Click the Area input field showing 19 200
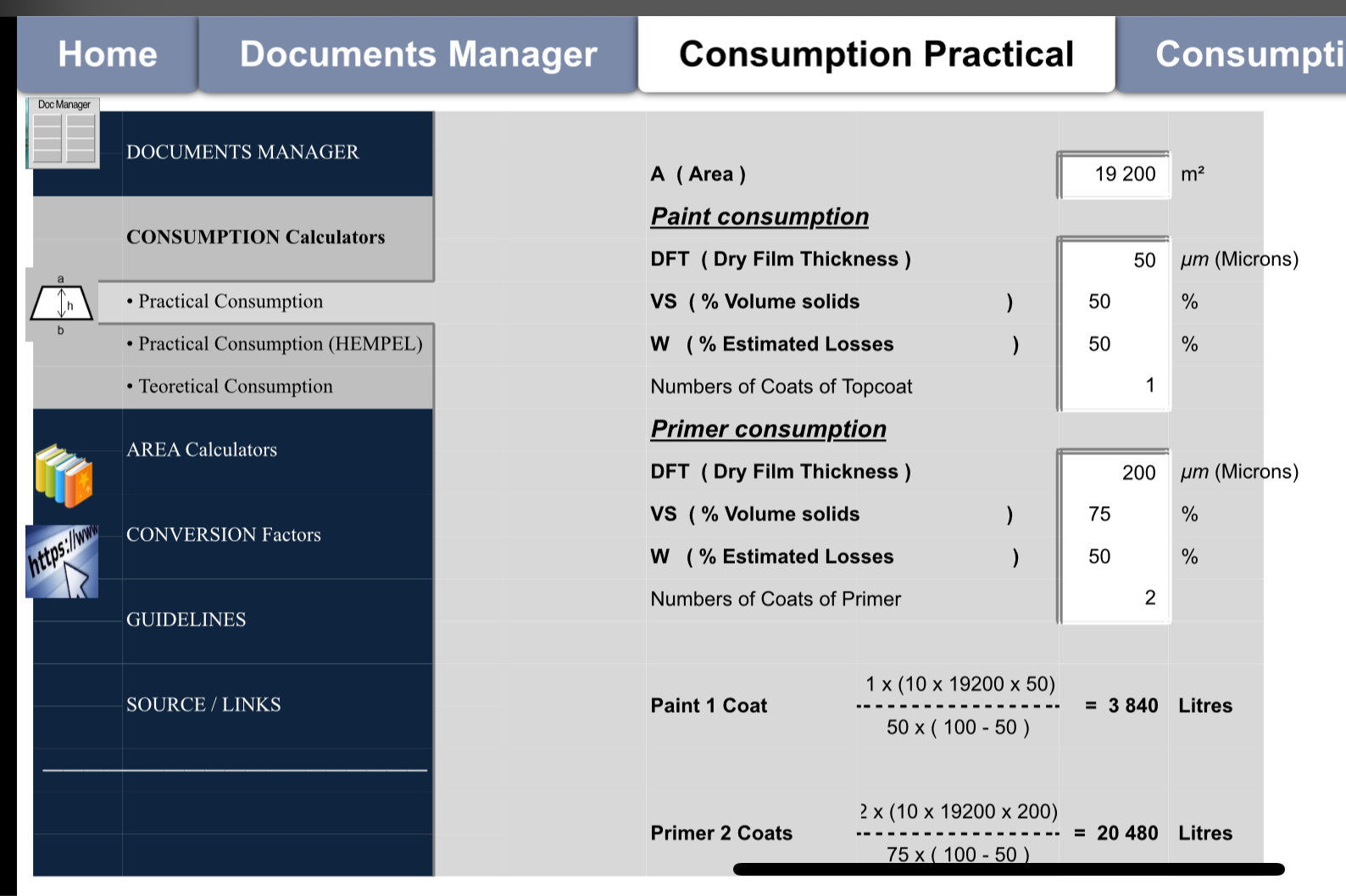The image size is (1346, 896). coord(1114,175)
